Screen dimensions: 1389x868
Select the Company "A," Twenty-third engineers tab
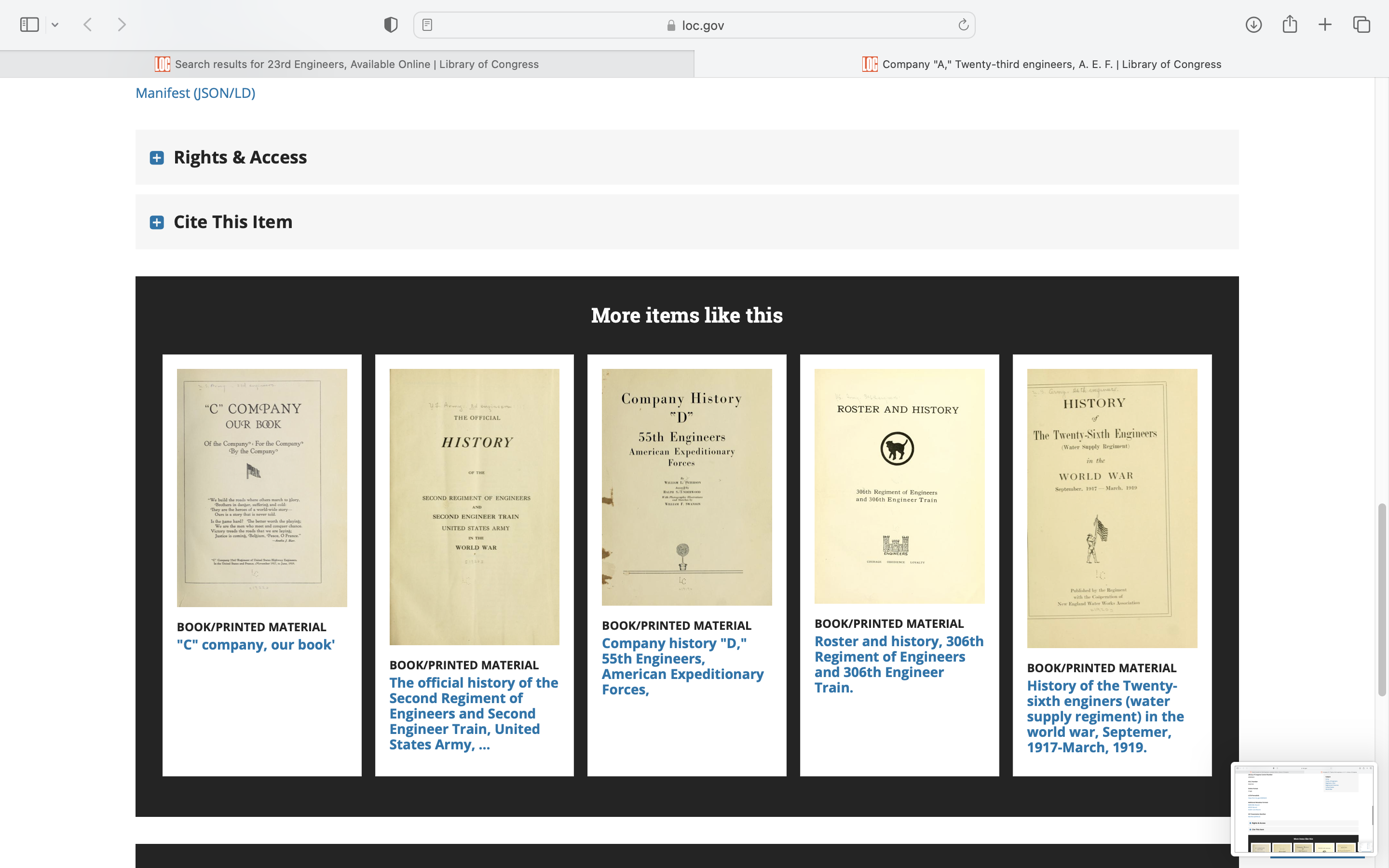point(1041,64)
